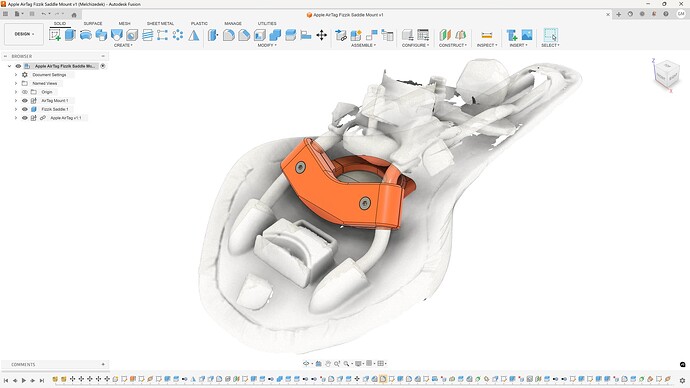Screen dimensions: 690x388
Task: Open the ASSEMBLE dropdown menu
Action: point(363,45)
